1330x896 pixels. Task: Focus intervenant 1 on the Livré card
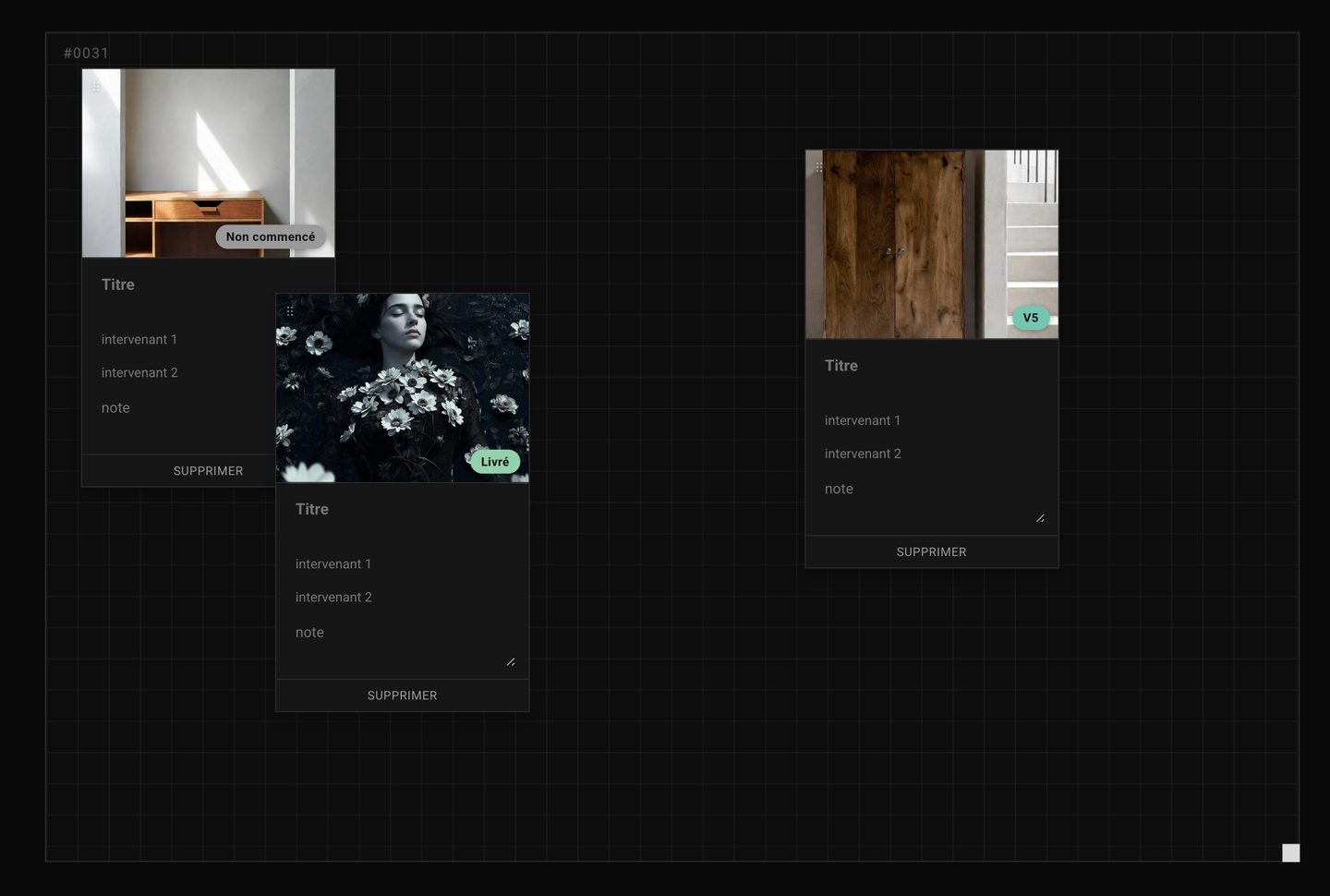coord(403,563)
